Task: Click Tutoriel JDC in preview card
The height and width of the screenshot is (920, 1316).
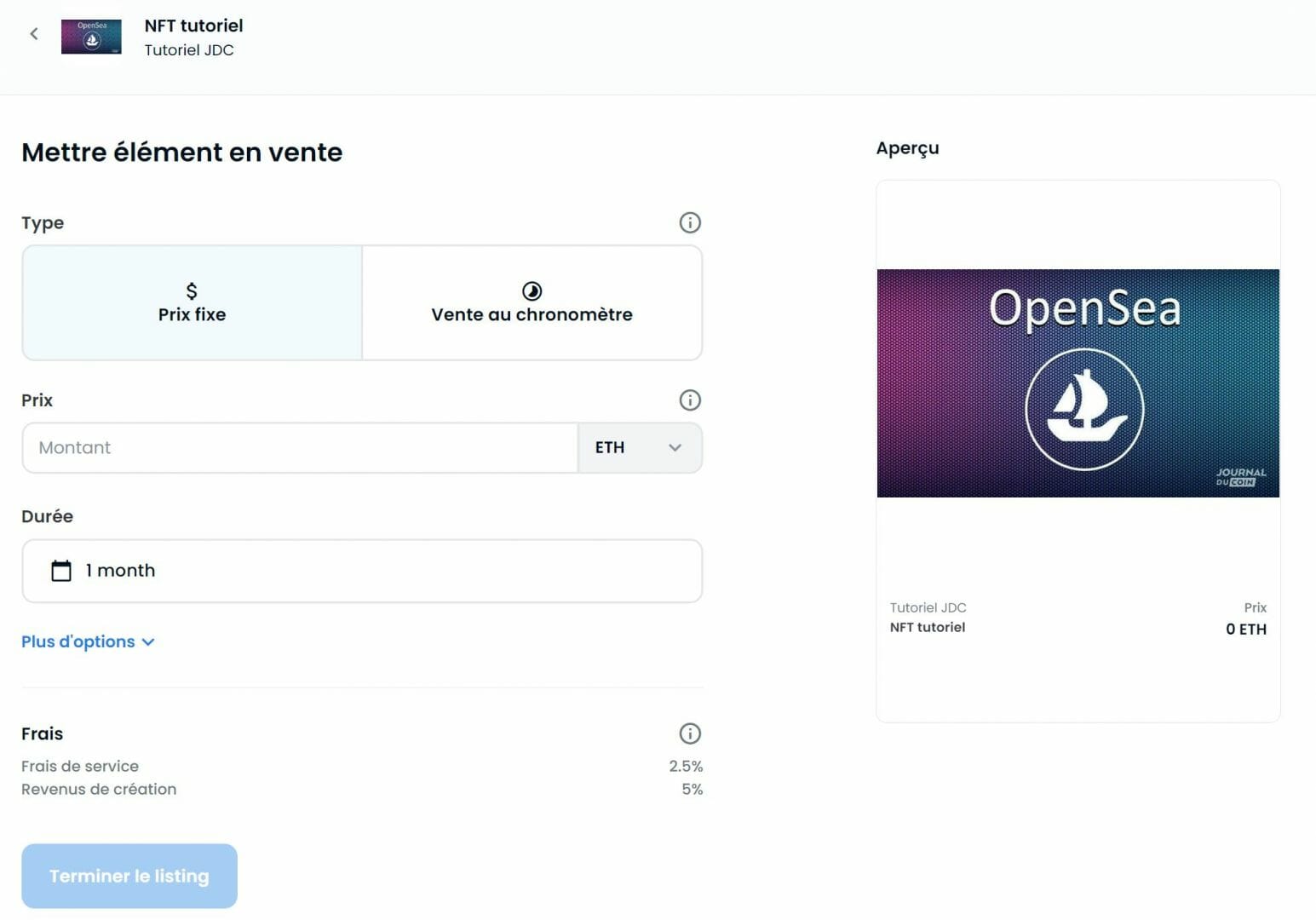Action: coord(928,607)
